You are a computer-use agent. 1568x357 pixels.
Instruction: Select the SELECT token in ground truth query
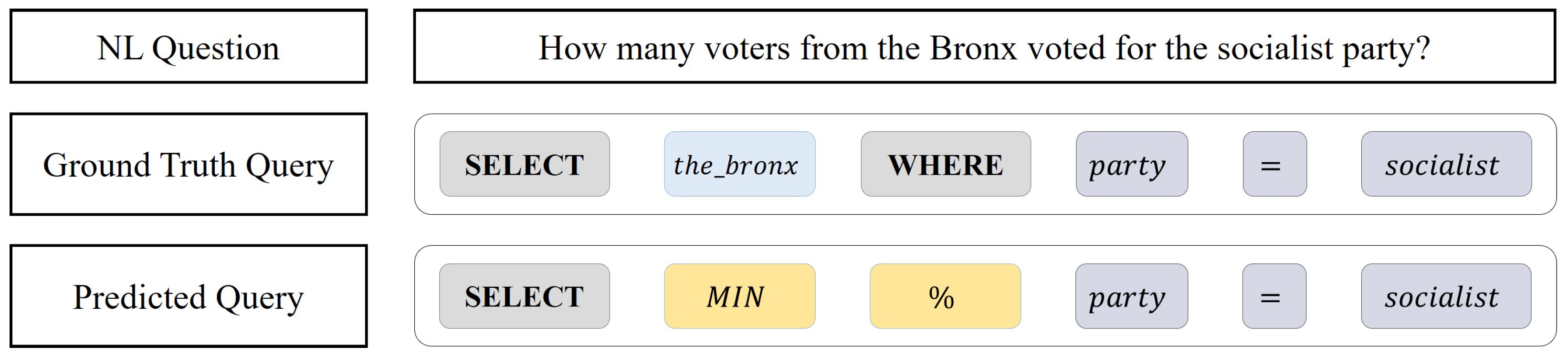point(524,164)
